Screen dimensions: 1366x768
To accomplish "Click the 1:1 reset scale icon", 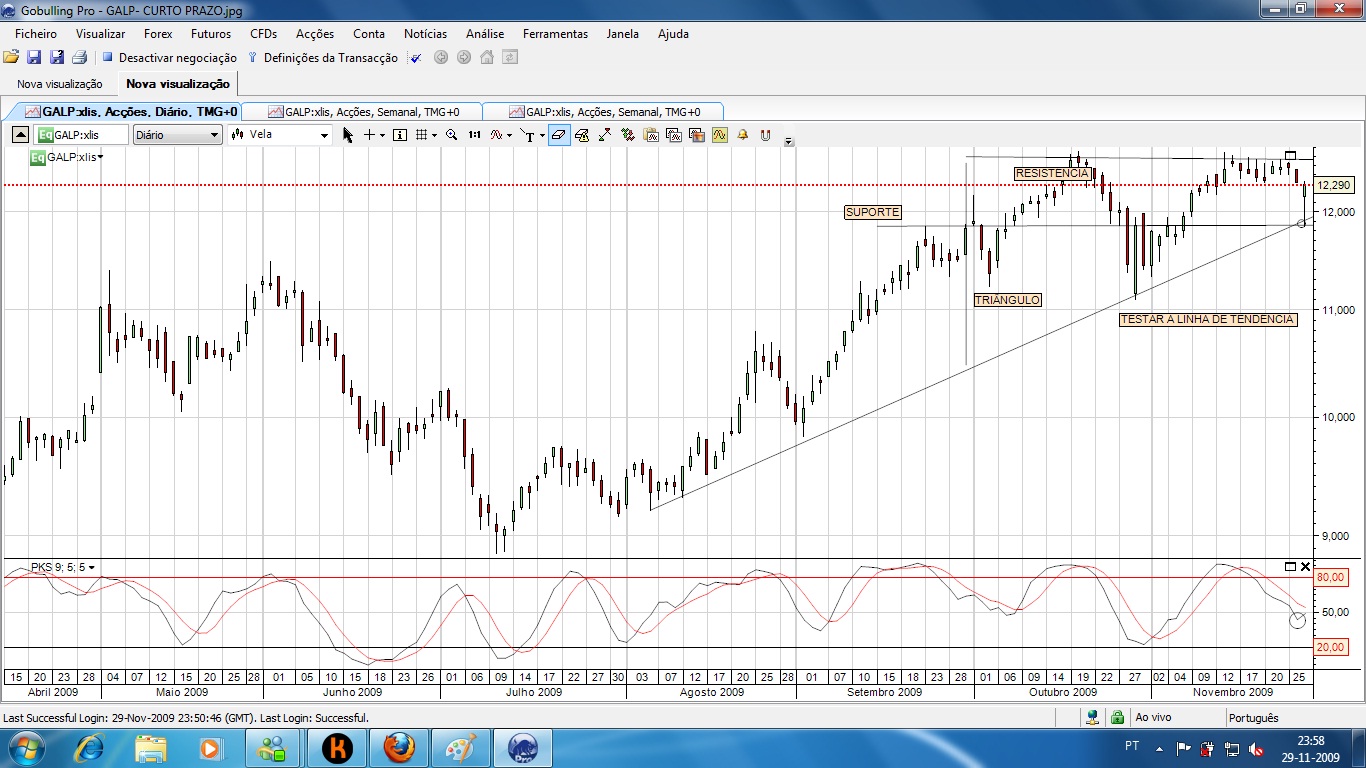I will click(474, 135).
